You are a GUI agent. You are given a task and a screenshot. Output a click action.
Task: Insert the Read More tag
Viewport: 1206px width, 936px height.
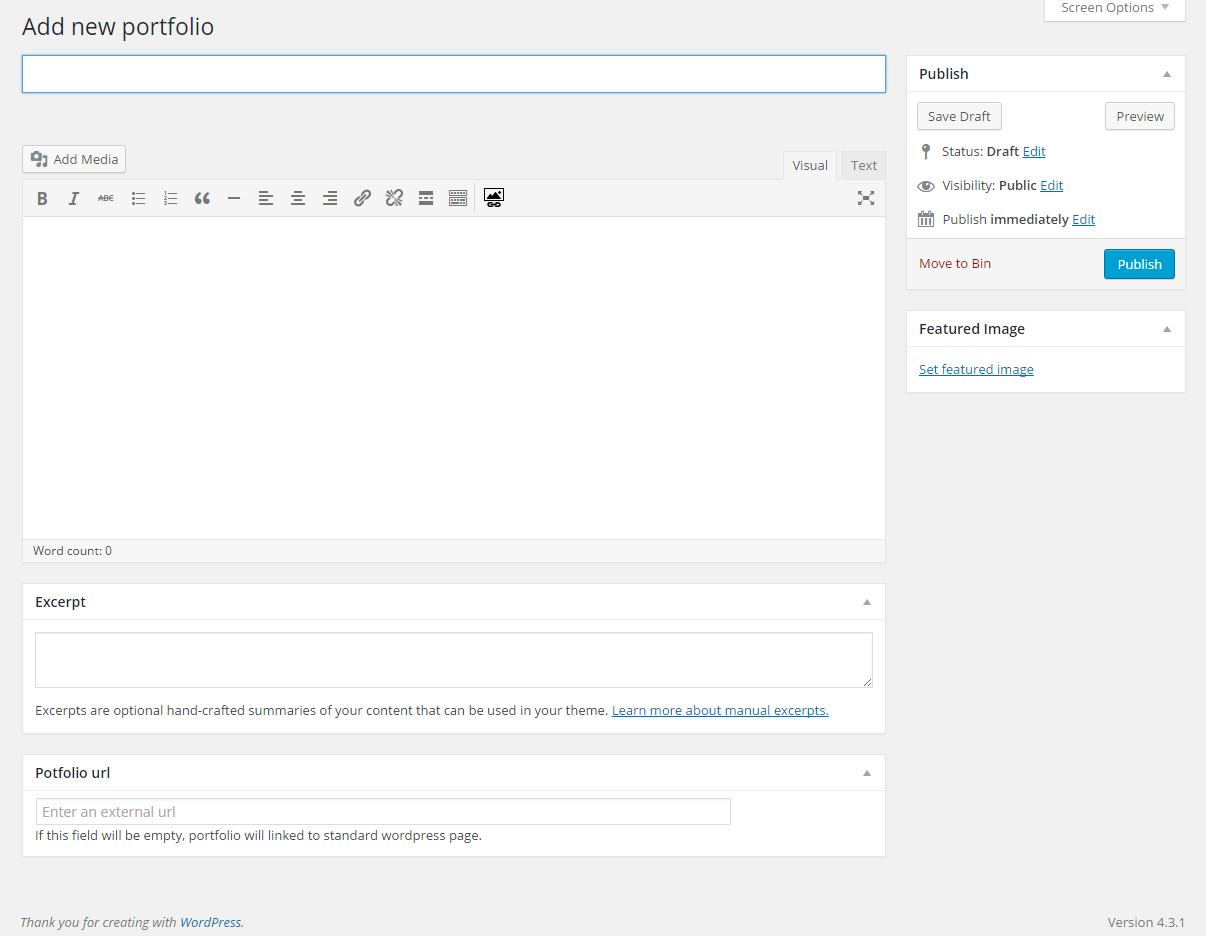(x=426, y=198)
